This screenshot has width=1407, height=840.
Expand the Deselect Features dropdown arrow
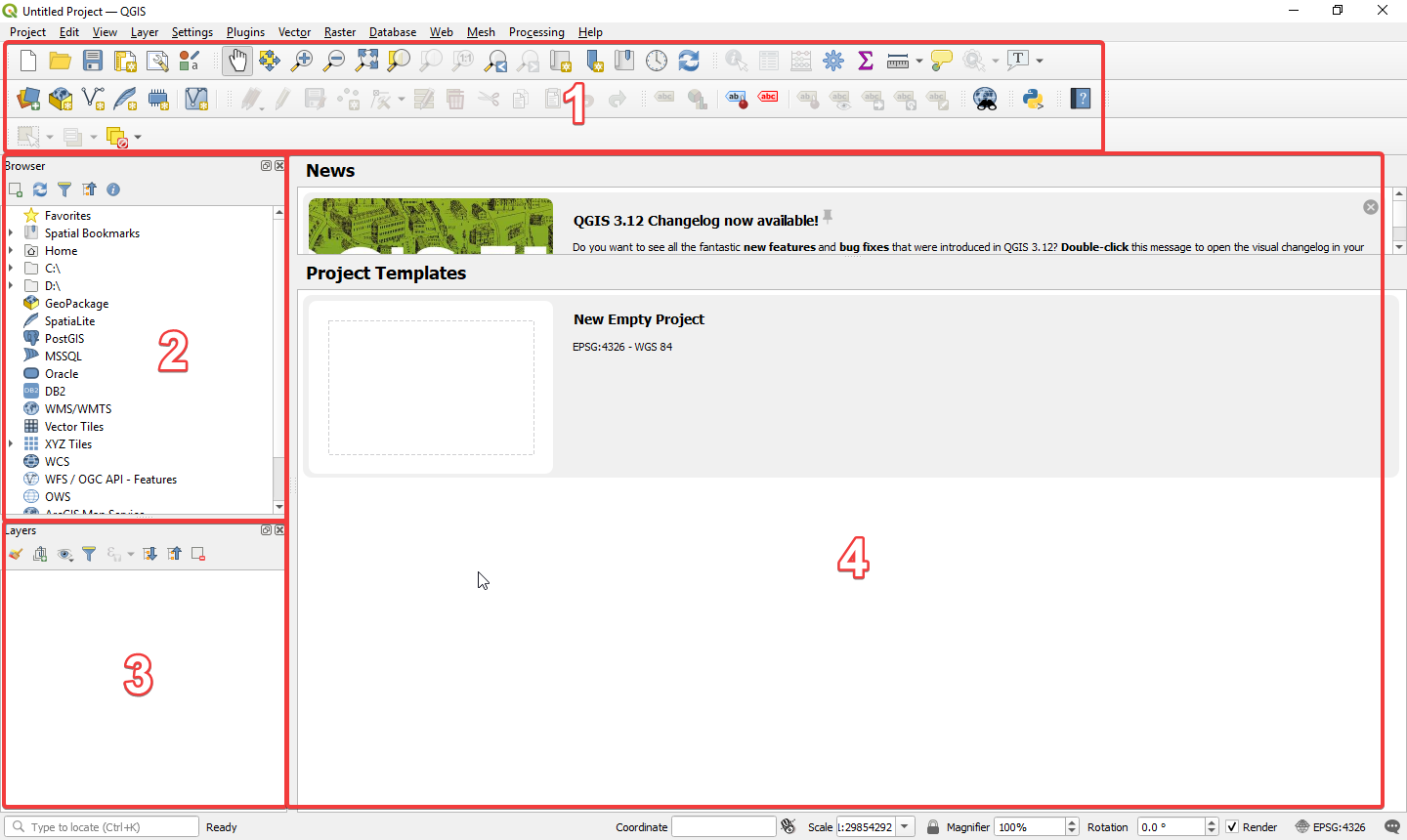(x=138, y=137)
